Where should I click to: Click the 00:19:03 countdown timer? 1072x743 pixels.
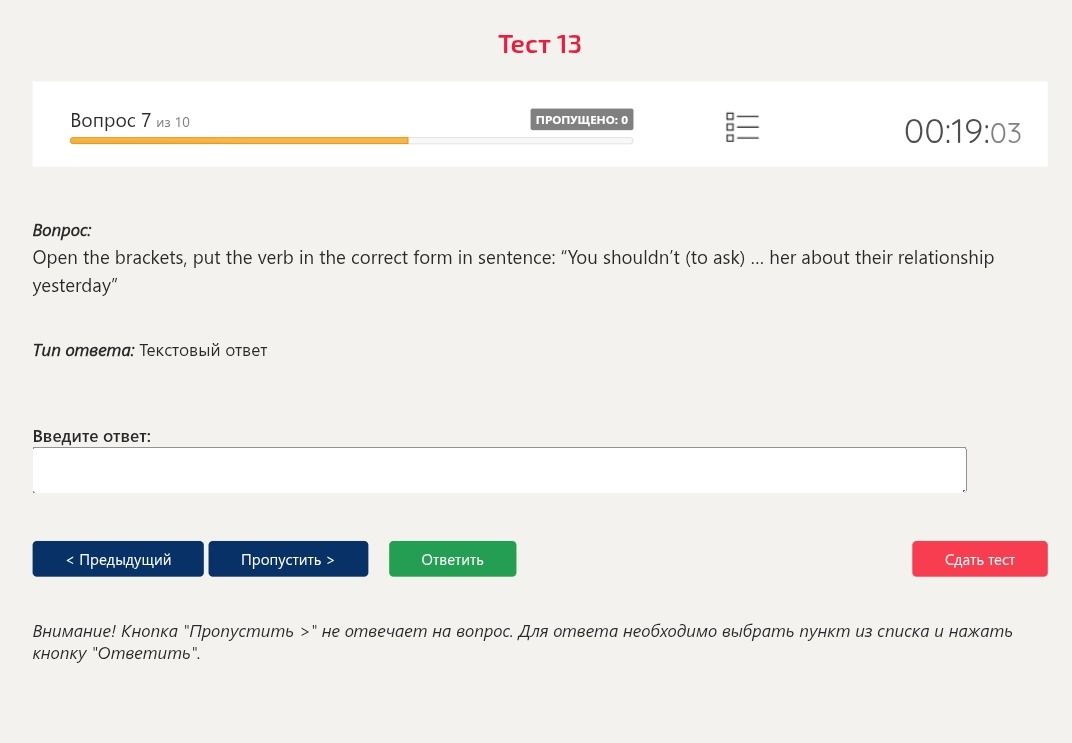(x=963, y=132)
